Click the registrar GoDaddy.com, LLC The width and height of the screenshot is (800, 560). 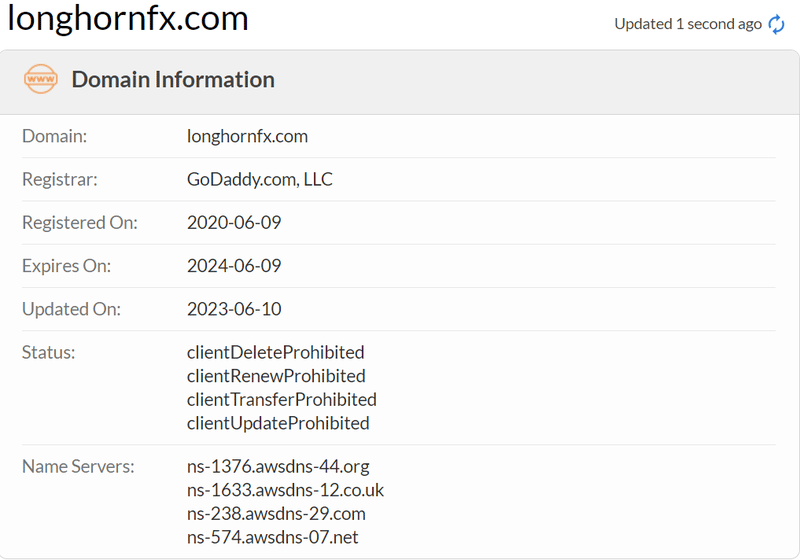pos(260,179)
